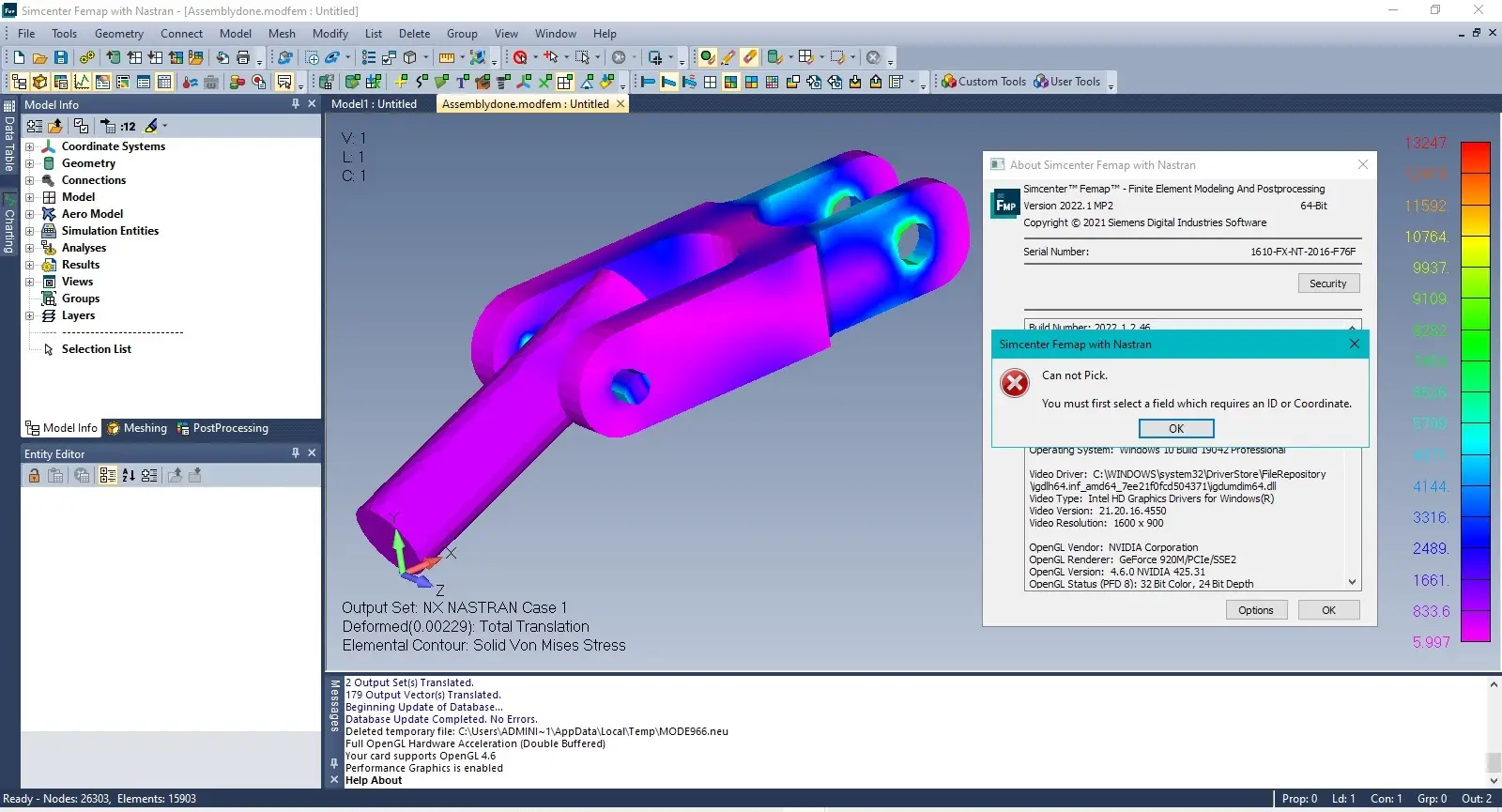Expand the Aero Model tree node
1502x812 pixels.
pos(29,214)
